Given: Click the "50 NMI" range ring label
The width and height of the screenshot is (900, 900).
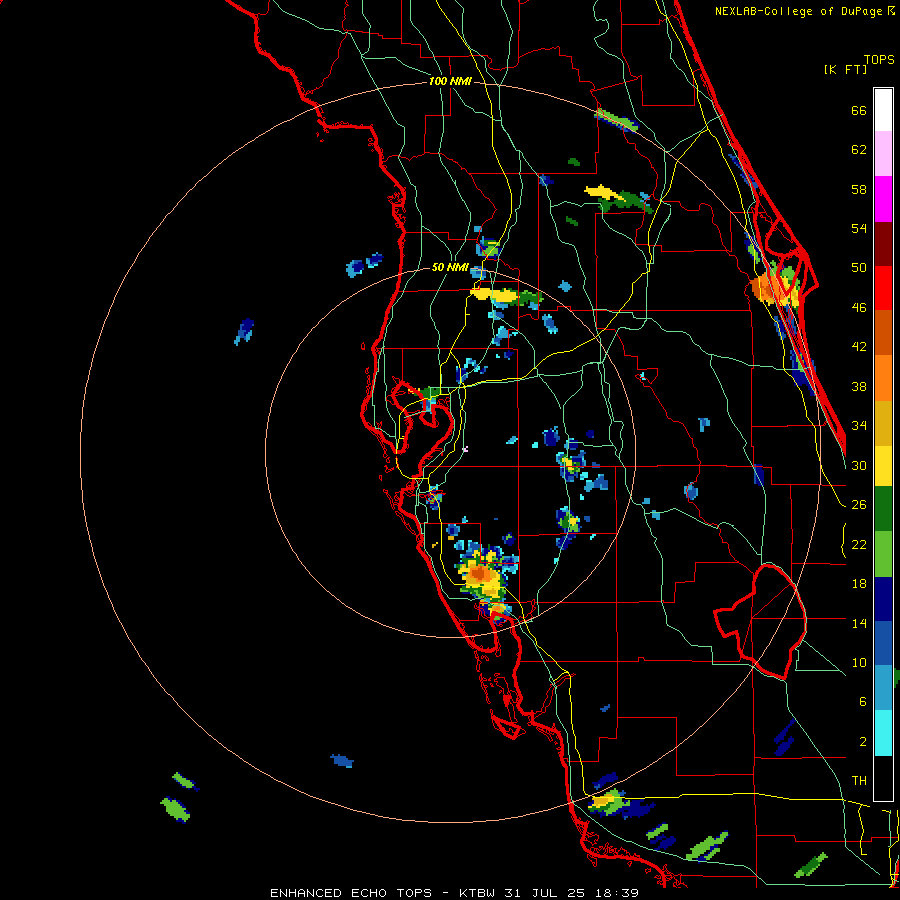Looking at the screenshot, I should [x=450, y=267].
